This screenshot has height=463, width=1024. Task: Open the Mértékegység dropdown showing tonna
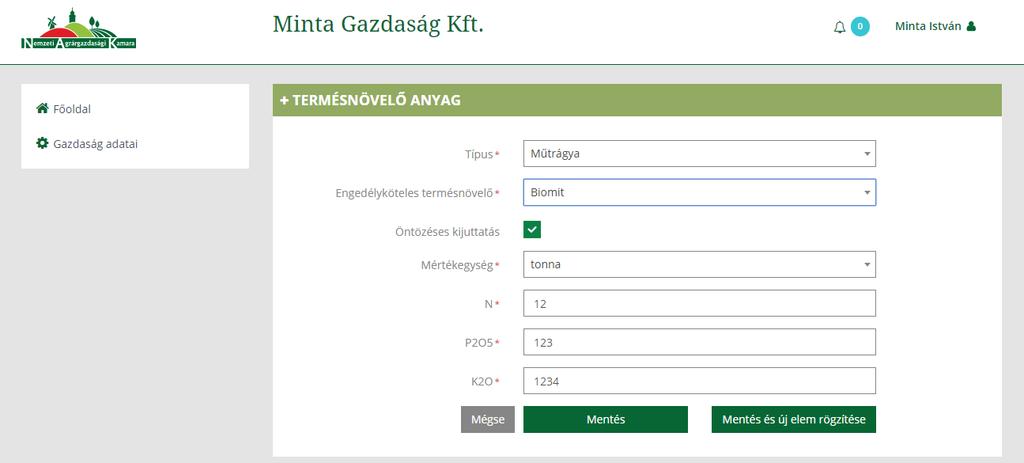[699, 264]
